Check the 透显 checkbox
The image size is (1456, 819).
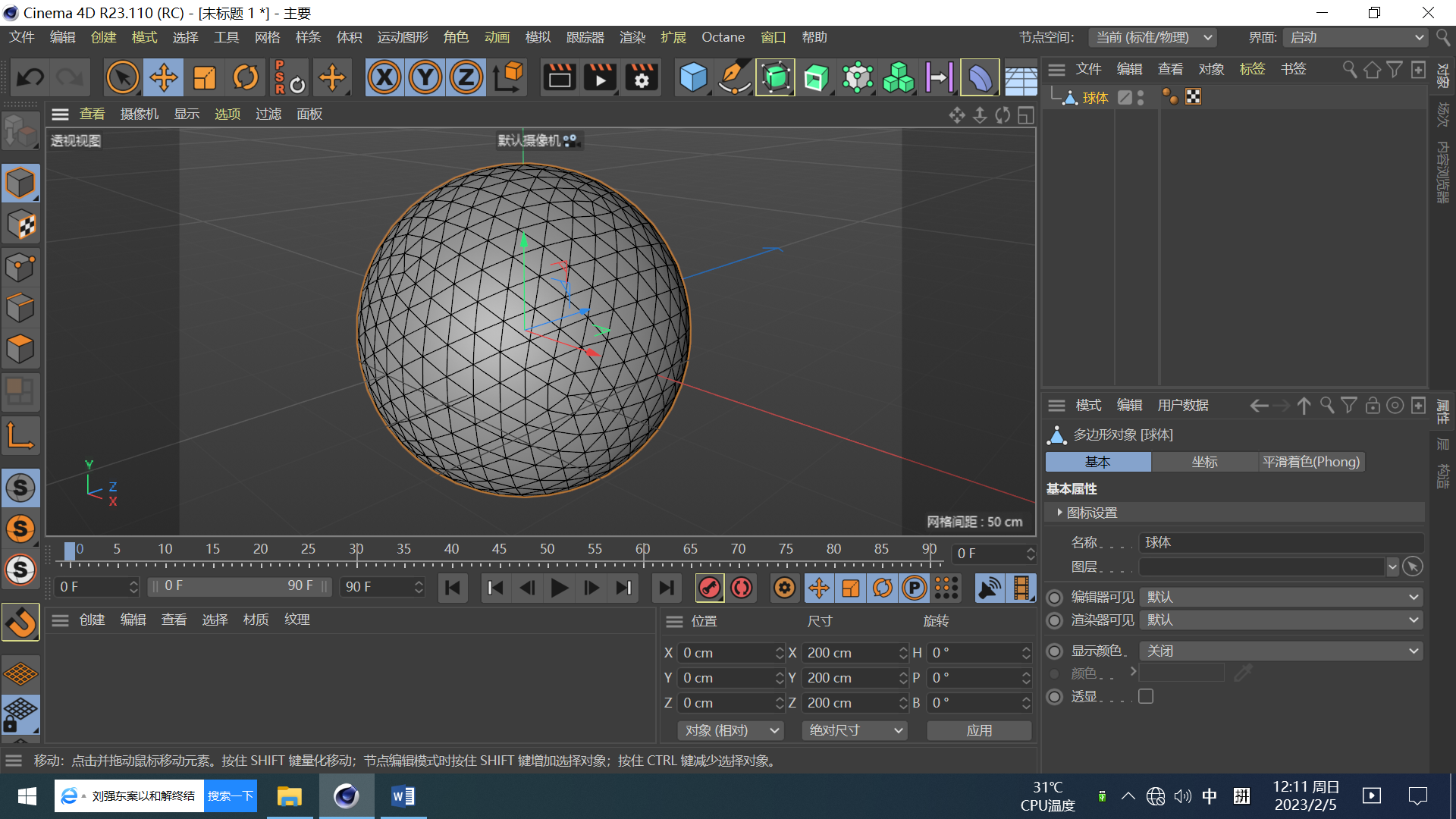(1146, 696)
